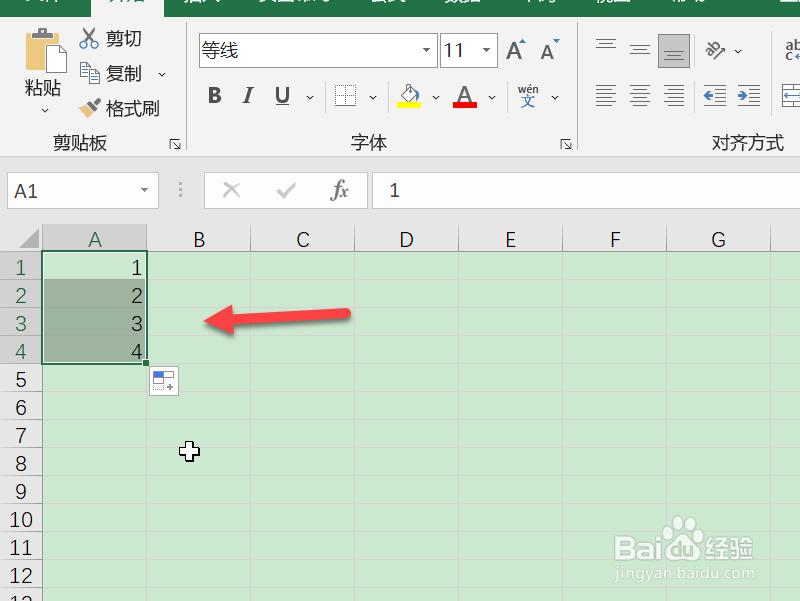The width and height of the screenshot is (800, 601).
Task: Click the Select All corner triangle
Action: 28,238
